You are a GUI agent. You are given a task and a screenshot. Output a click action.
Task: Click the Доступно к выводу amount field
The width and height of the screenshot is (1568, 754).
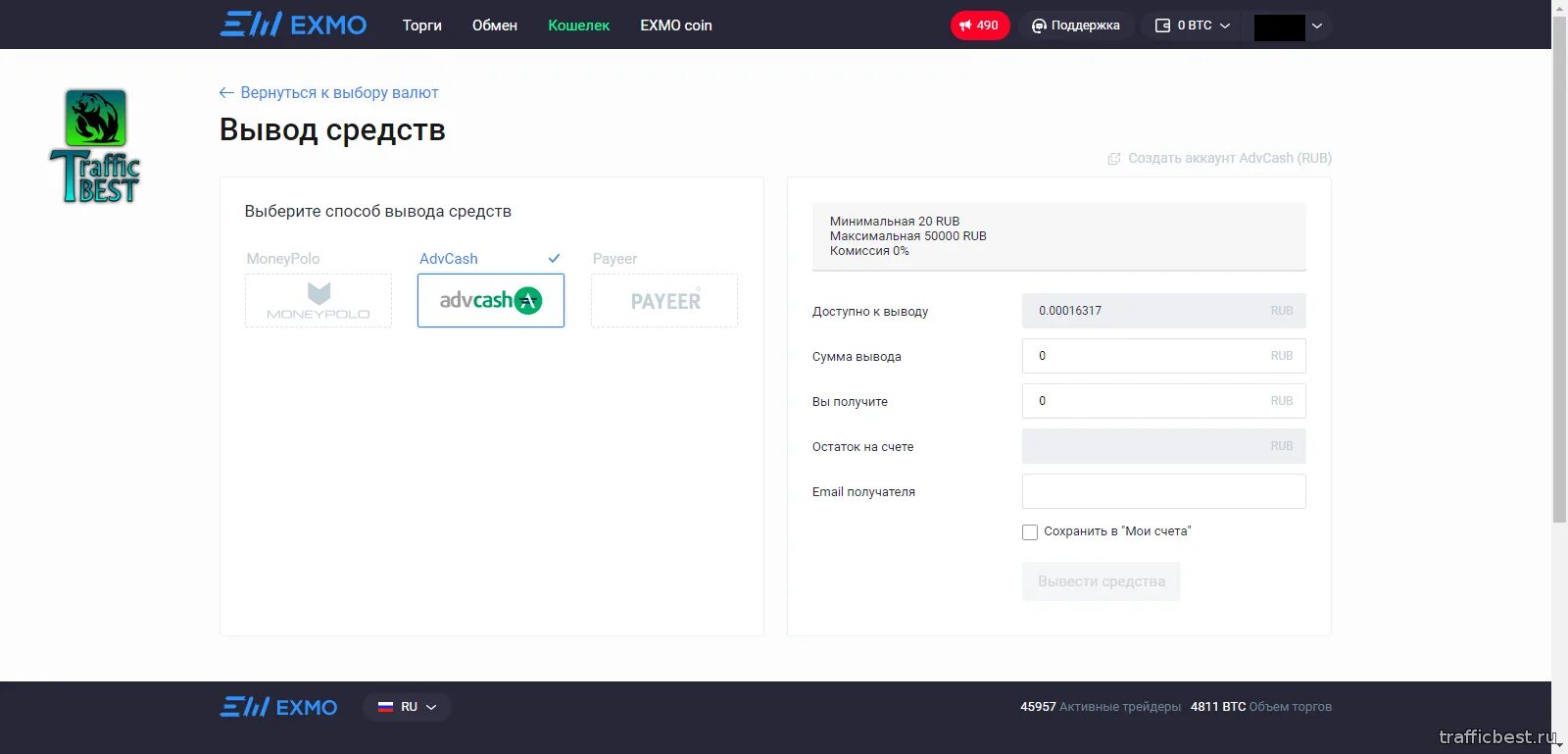1164,311
